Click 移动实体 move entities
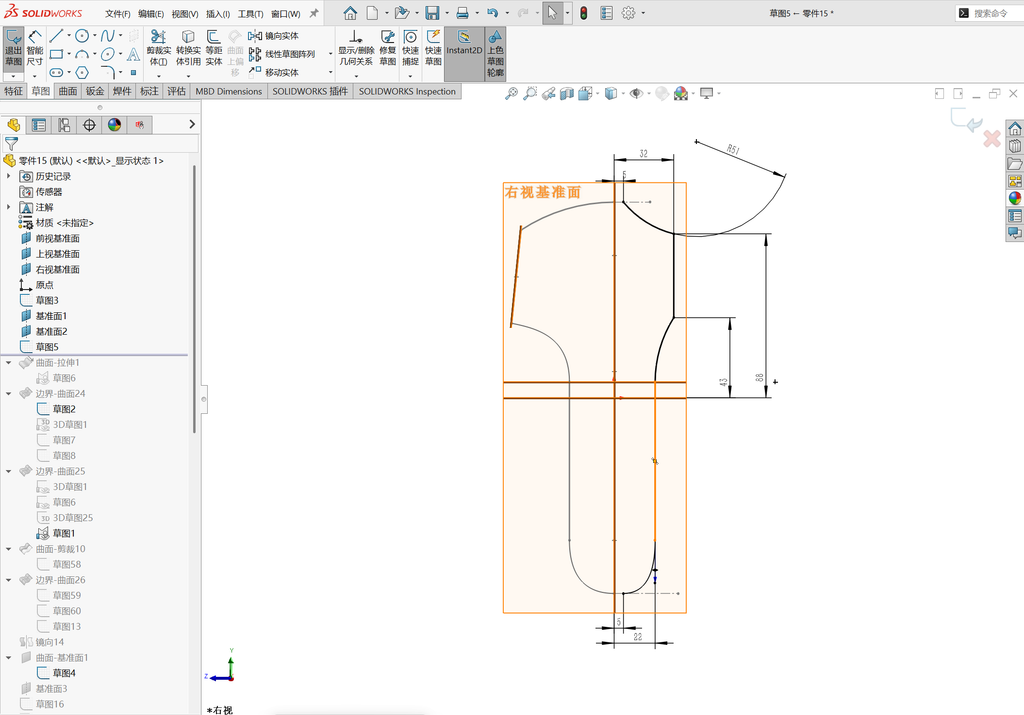 (274, 72)
